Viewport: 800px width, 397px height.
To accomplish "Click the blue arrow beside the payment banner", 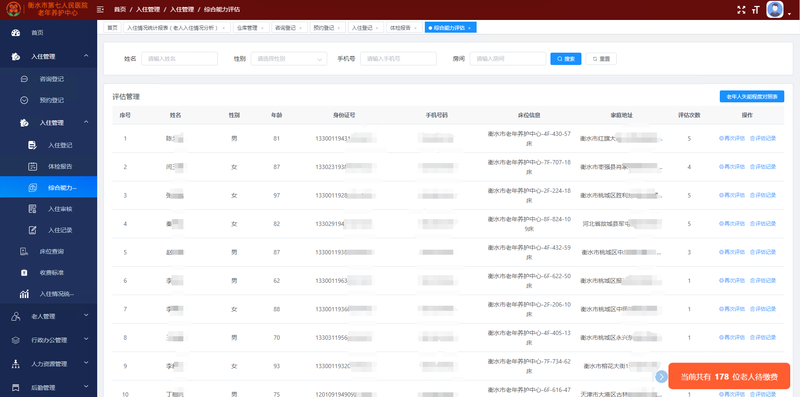I will pos(661,377).
